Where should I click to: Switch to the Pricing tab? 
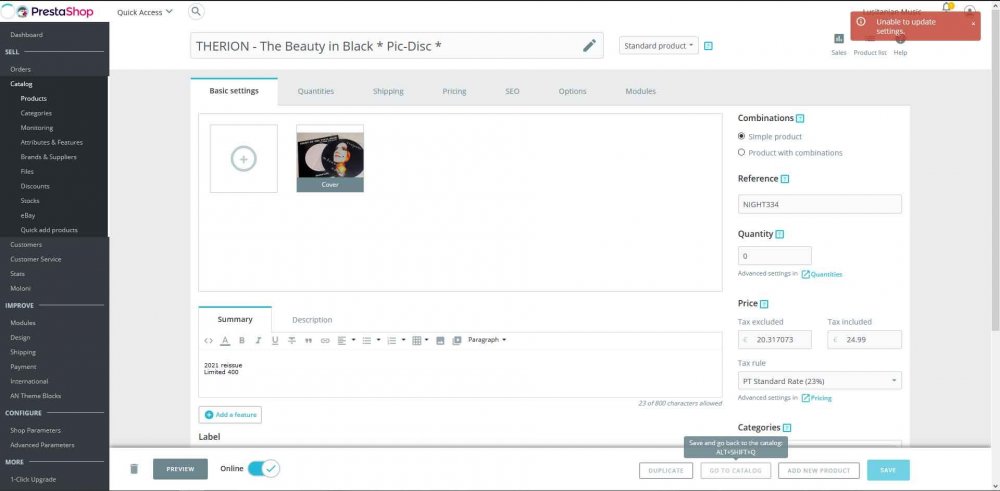454,91
